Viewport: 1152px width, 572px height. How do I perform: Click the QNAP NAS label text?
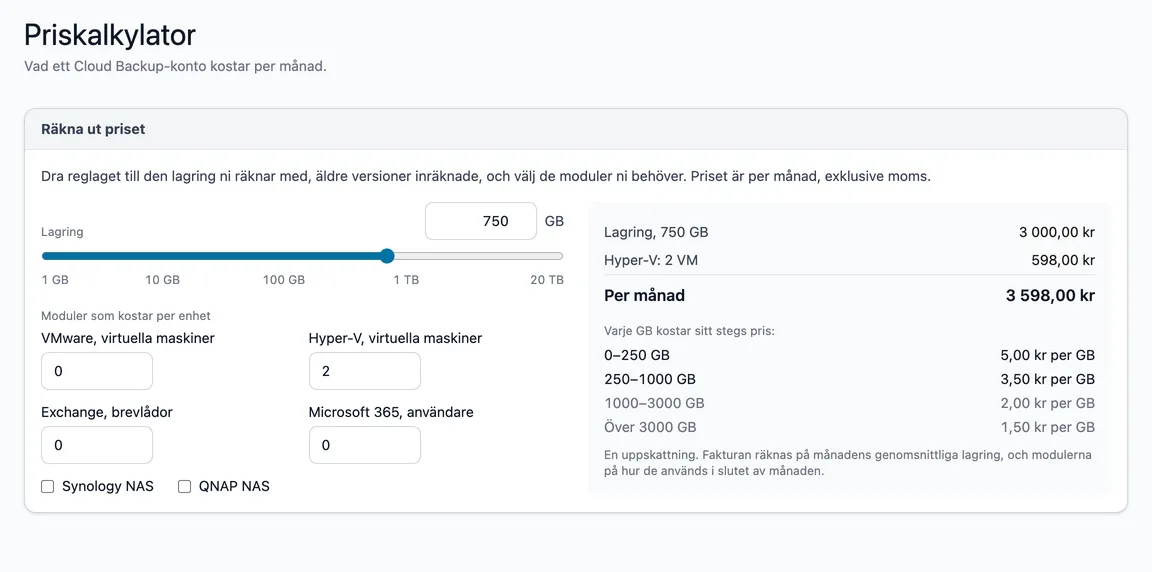[x=234, y=486]
